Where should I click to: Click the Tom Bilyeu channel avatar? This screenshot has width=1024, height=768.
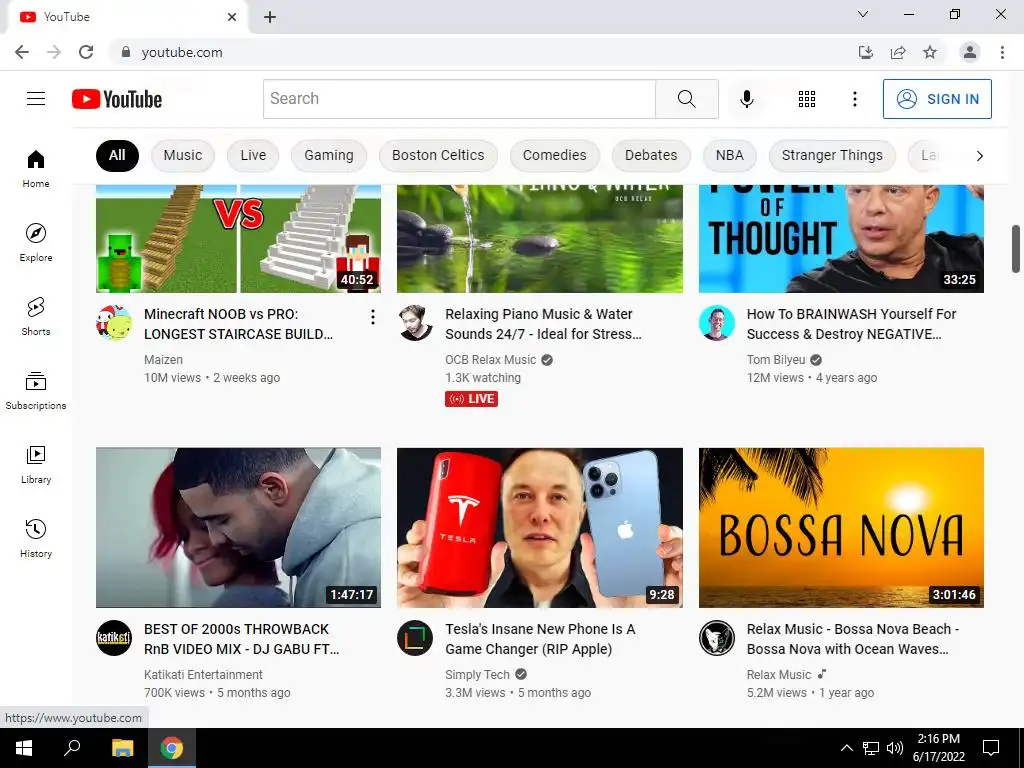pos(716,323)
